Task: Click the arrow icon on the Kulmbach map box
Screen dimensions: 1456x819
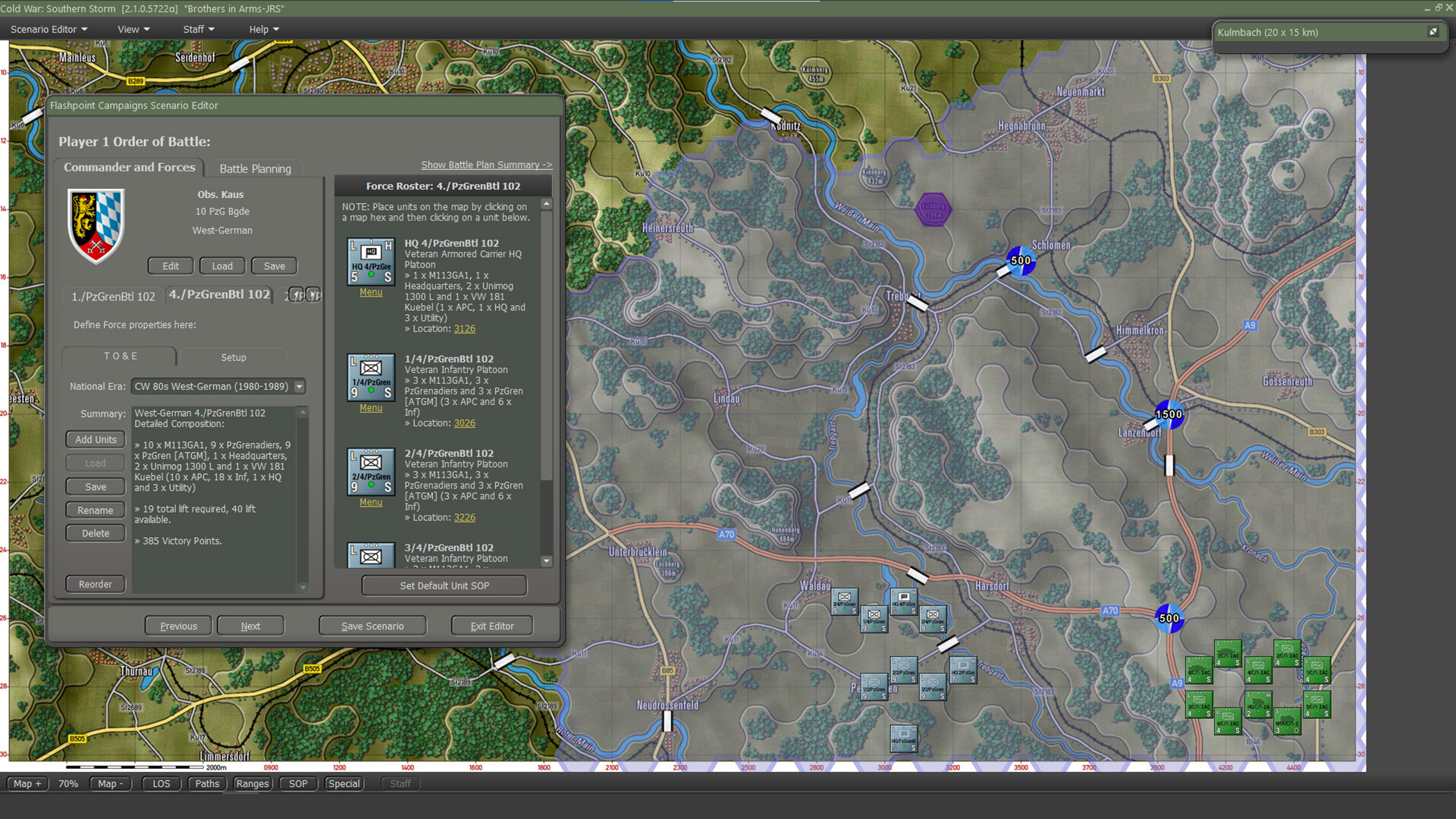Action: coord(1433,32)
